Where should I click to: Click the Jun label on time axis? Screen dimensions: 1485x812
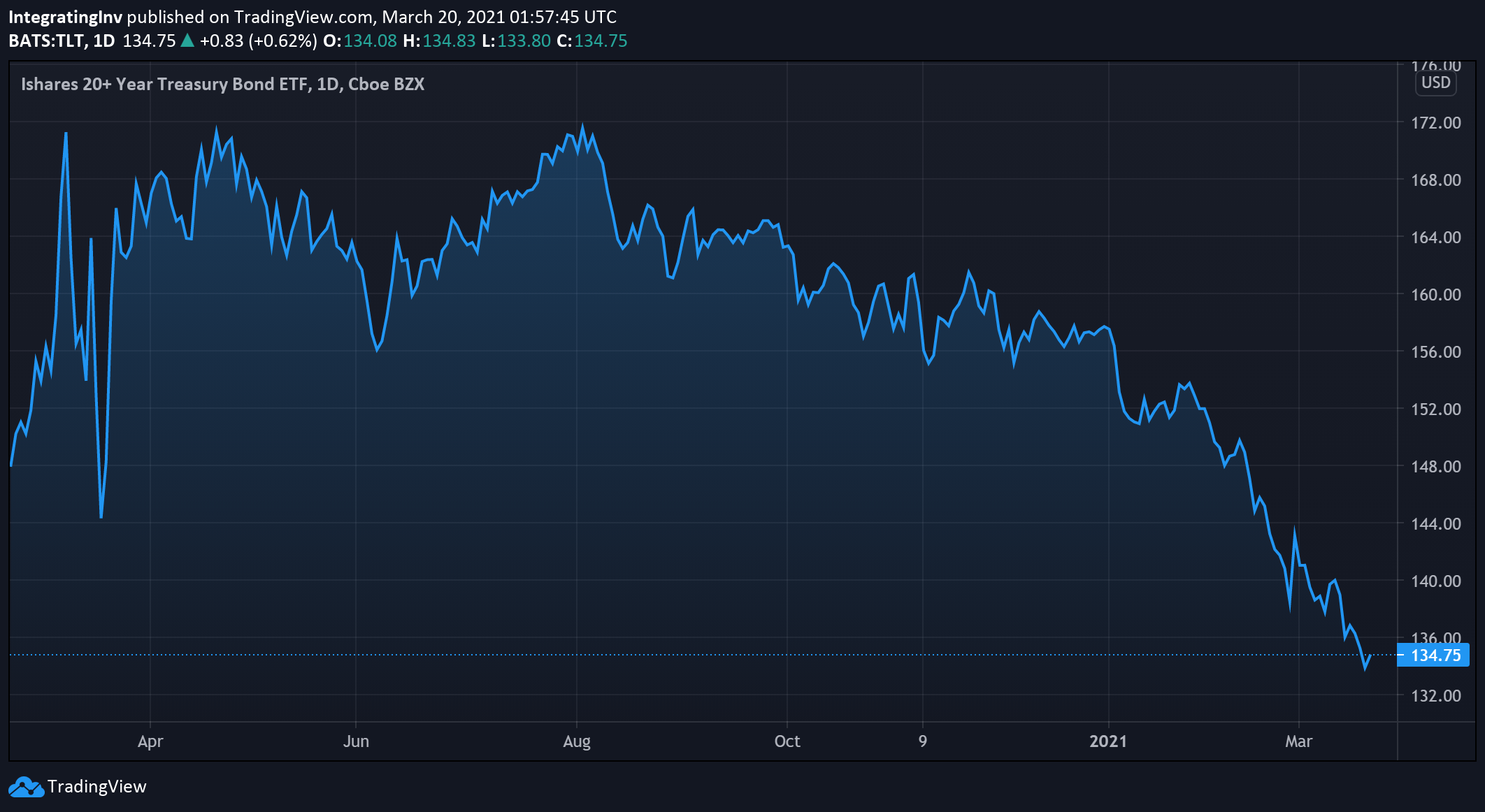[x=356, y=741]
